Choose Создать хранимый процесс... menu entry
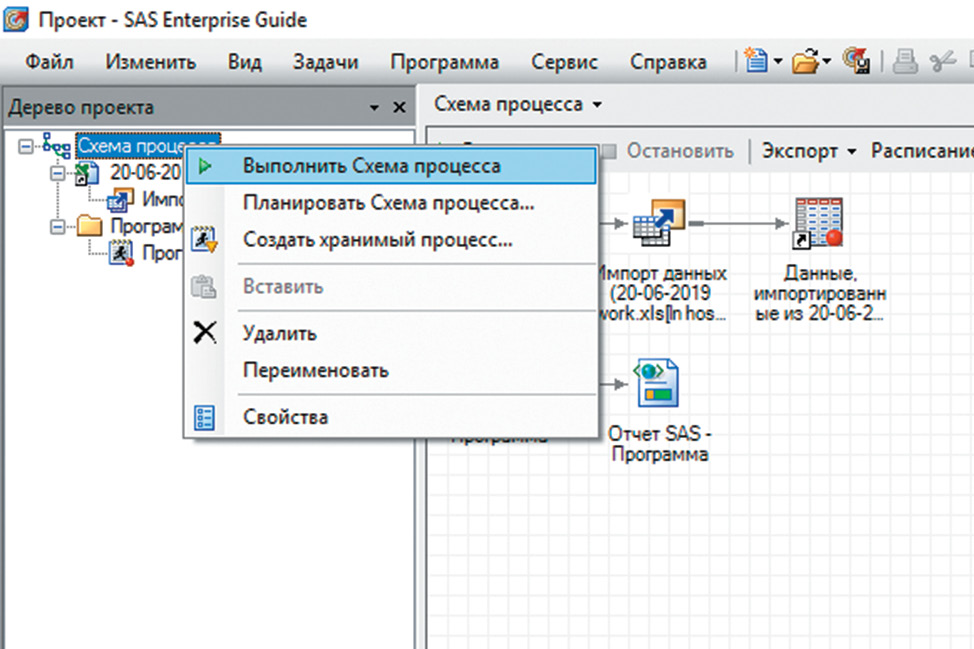Screen dimensions: 974x649 pos(391,240)
